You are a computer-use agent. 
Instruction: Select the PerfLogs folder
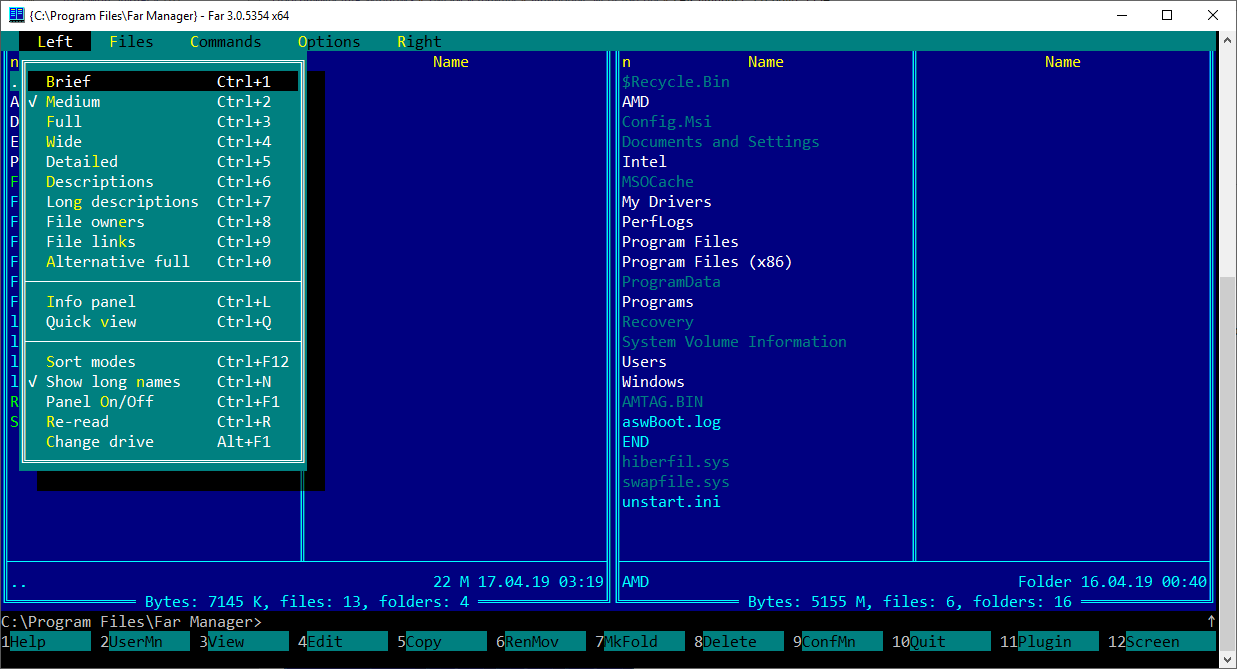coord(658,222)
